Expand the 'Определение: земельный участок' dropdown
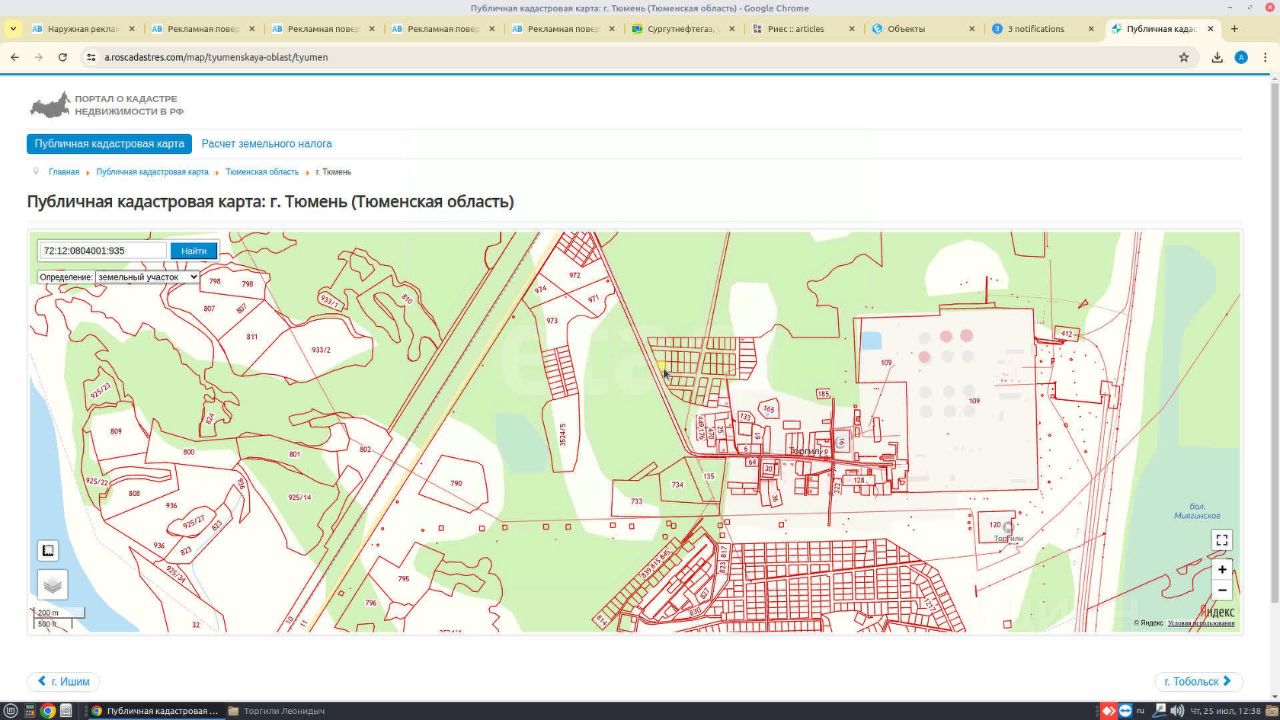The height and width of the screenshot is (720, 1280). click(118, 277)
